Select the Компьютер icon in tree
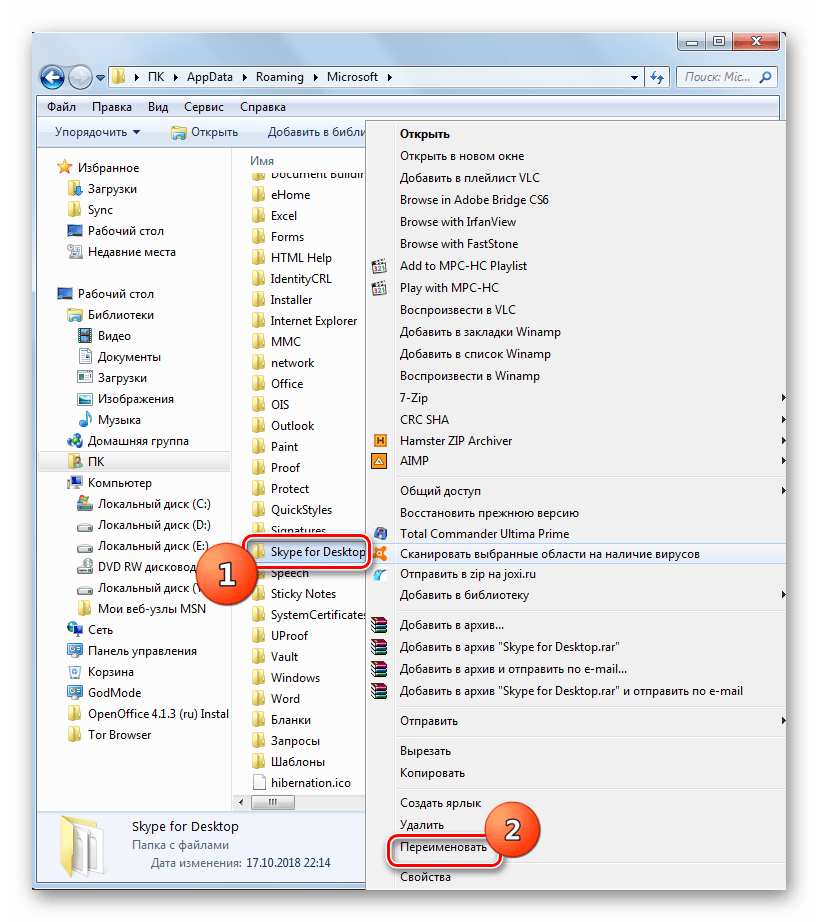Screen dimensions: 818x922 75,483
